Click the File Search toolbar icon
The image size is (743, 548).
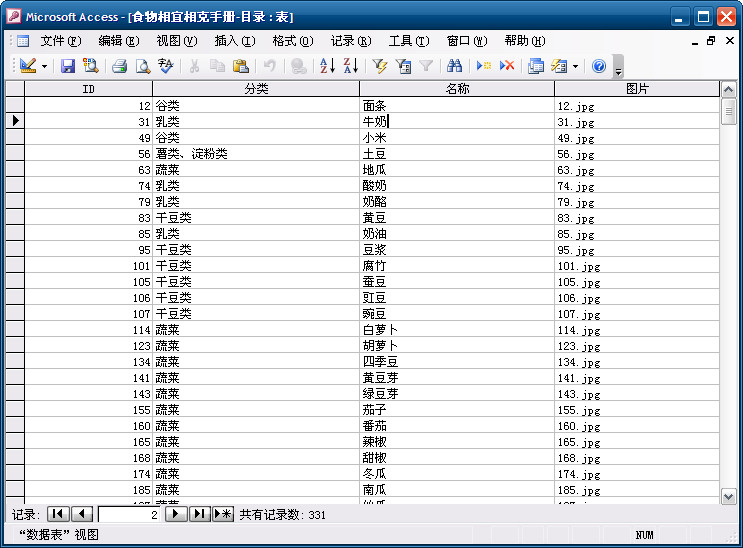tap(91, 66)
